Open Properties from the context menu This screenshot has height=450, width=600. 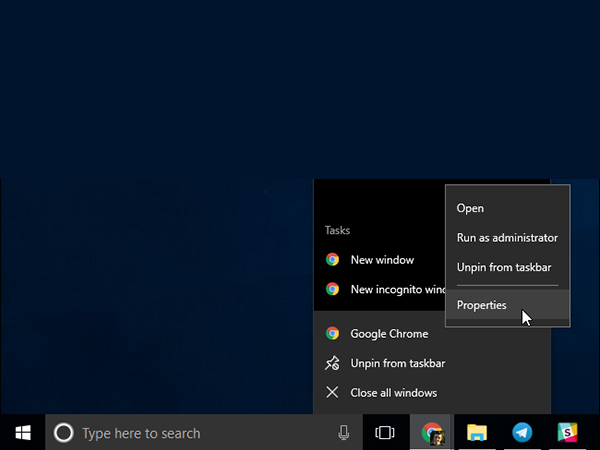pyautogui.click(x=481, y=305)
